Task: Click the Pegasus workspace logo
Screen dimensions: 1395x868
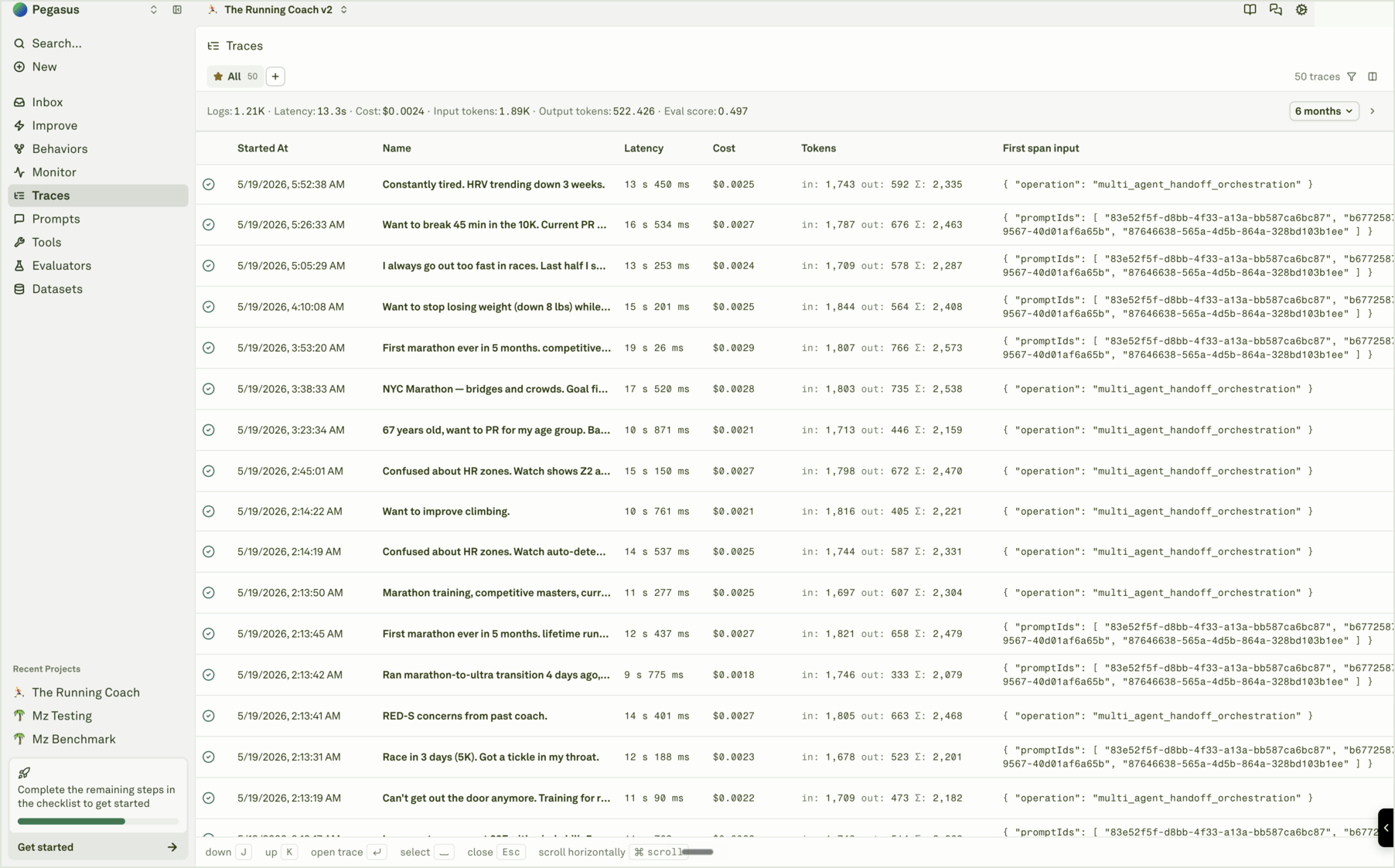Action: [20, 10]
